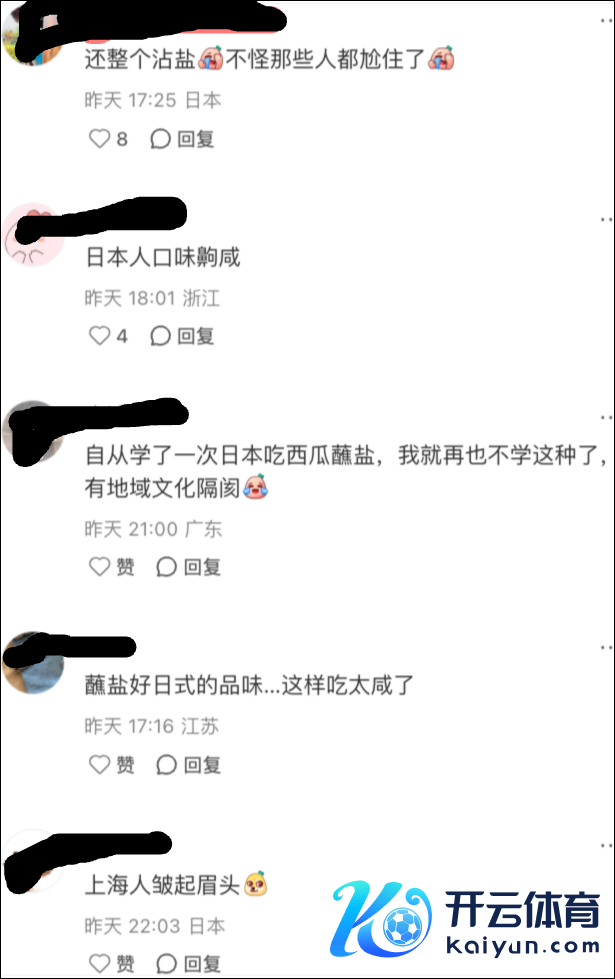Open more options for 日本人口味齁咸 comment
Viewport: 615px width, 979px height.
(x=606, y=219)
